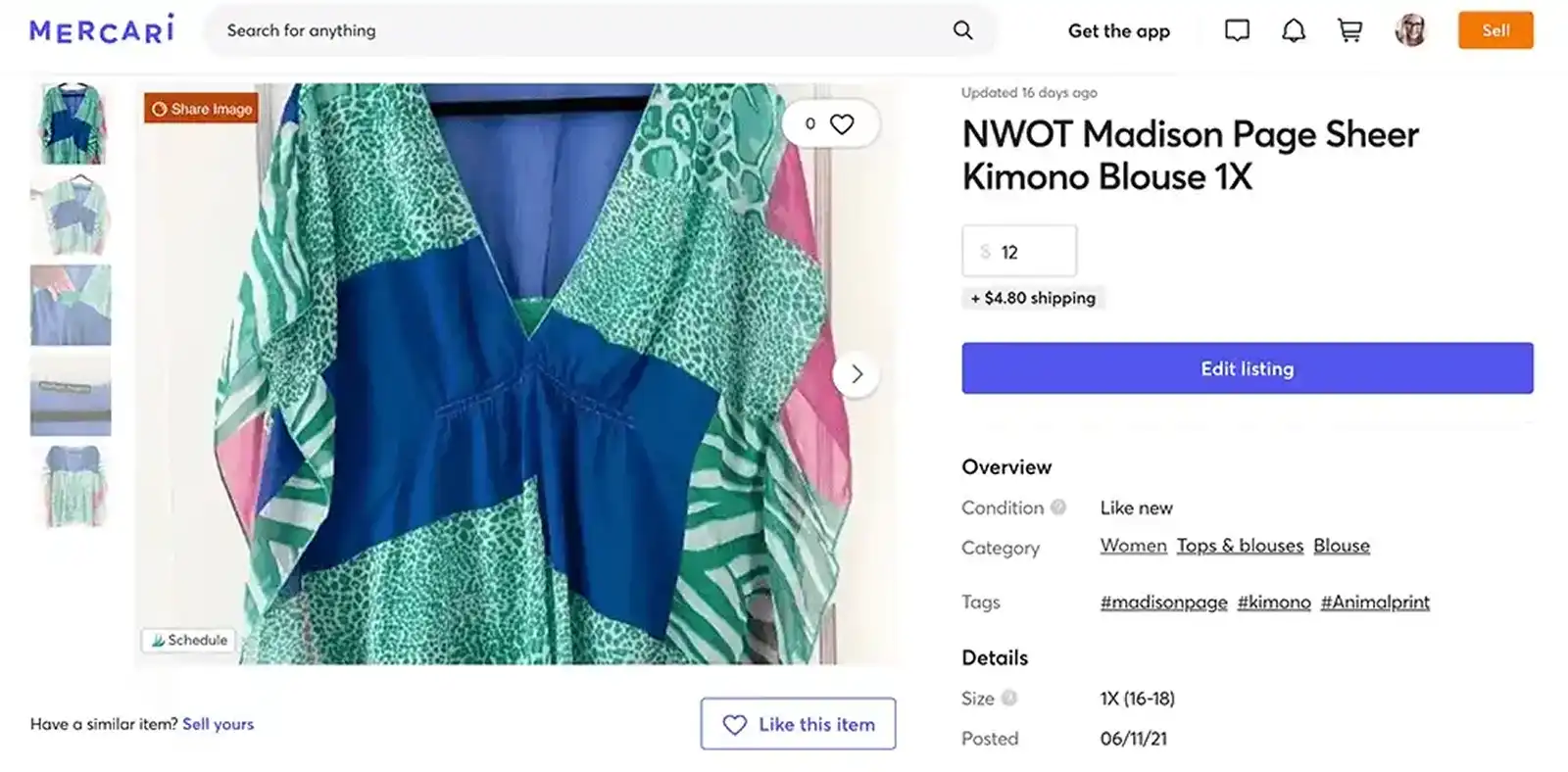Image resolution: width=1568 pixels, height=772 pixels.
Task: Advance to the next photo with the arrow
Action: pos(857,374)
